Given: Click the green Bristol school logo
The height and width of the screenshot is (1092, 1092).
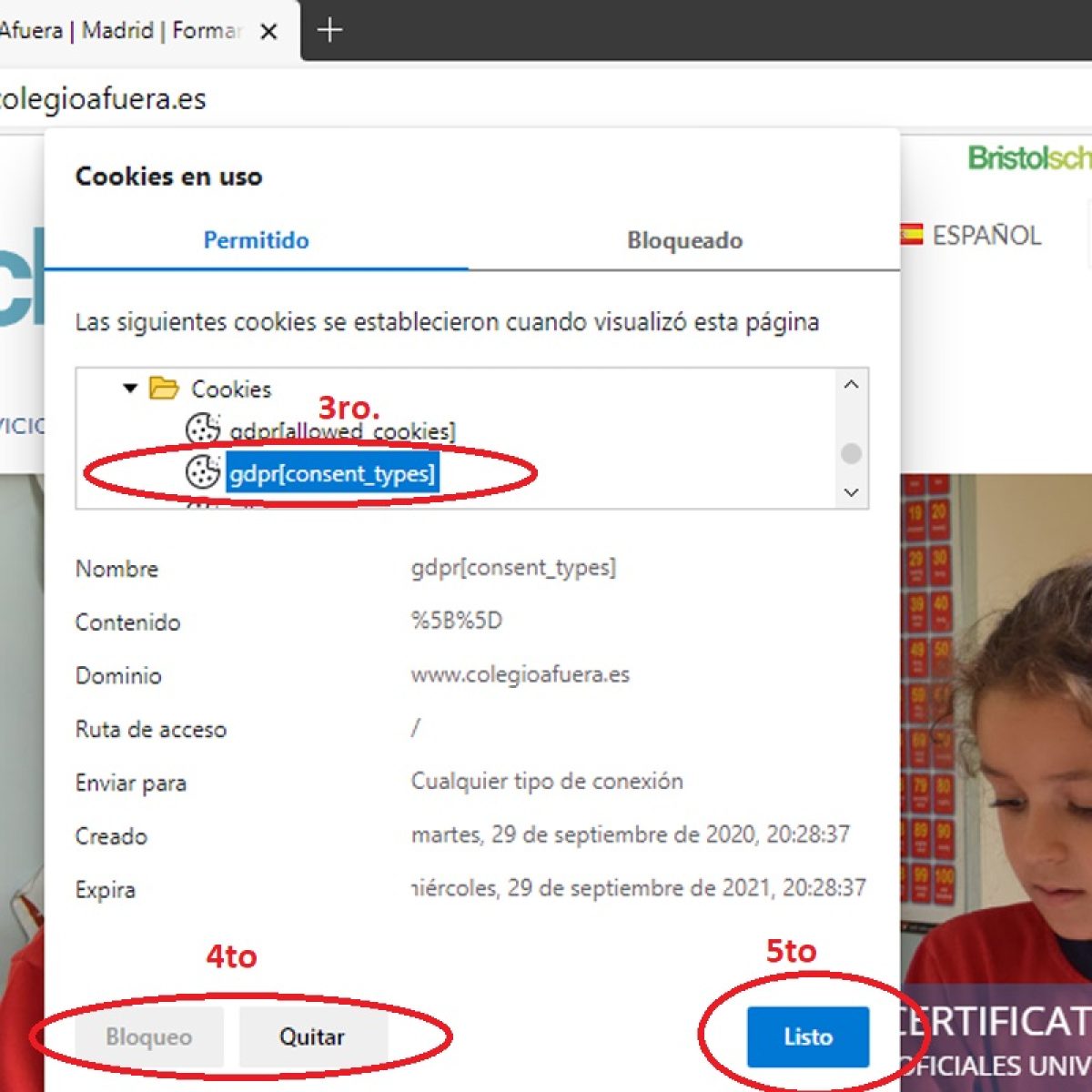Looking at the screenshot, I should pyautogui.click(x=1028, y=158).
